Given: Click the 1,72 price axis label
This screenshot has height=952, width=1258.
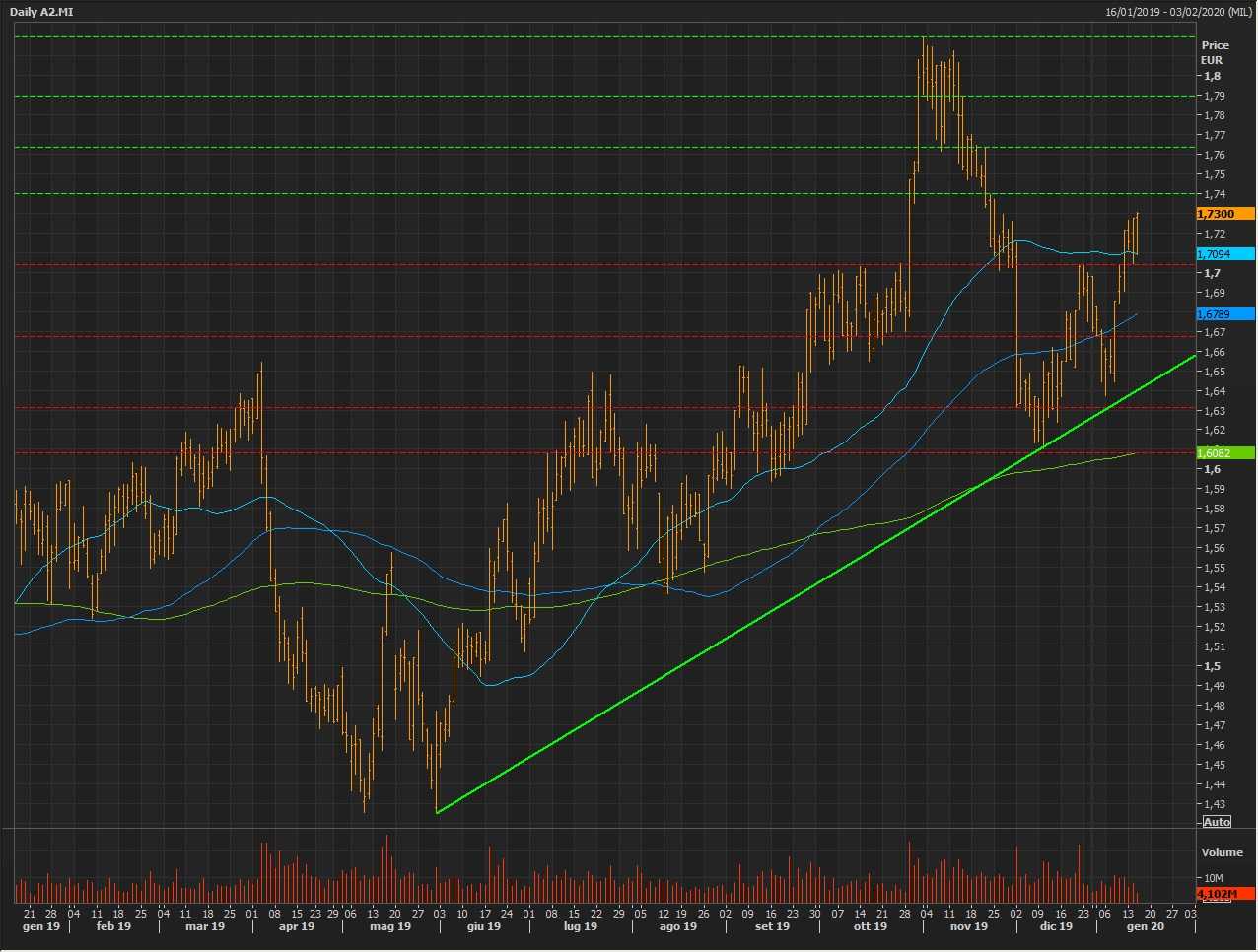Looking at the screenshot, I should tap(1214, 234).
